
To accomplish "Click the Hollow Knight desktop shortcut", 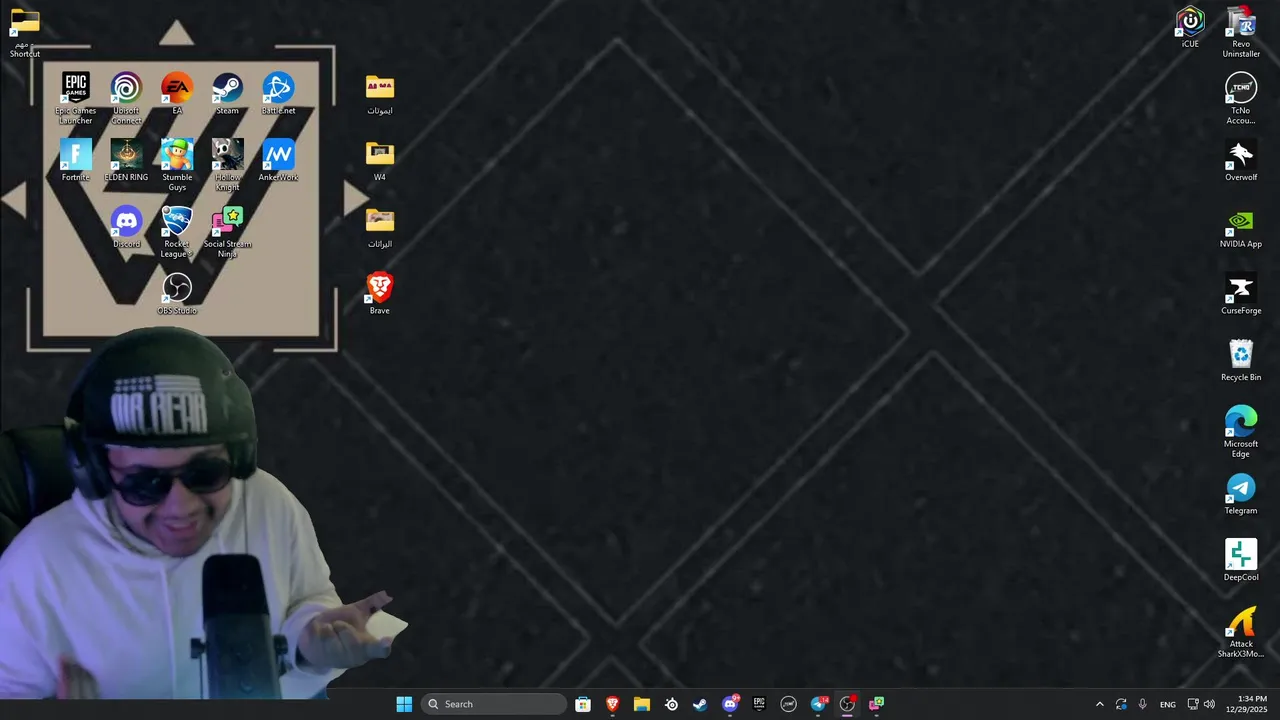I will click(x=227, y=165).
